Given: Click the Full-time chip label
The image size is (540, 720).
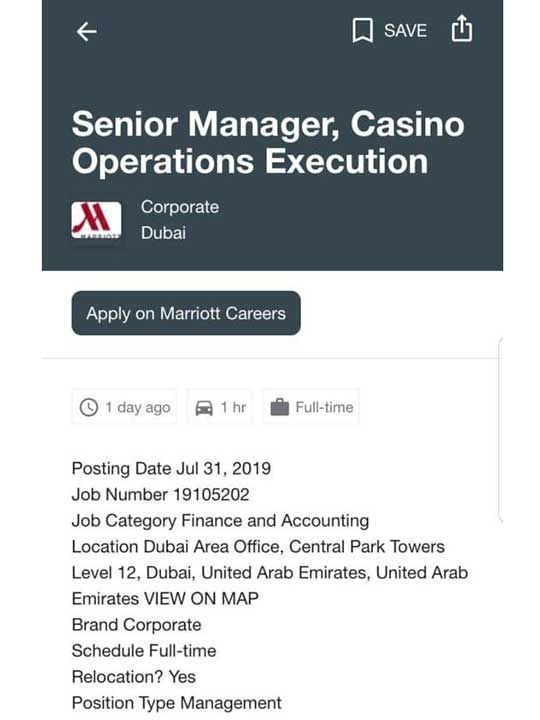Looking at the screenshot, I should pyautogui.click(x=324, y=407).
